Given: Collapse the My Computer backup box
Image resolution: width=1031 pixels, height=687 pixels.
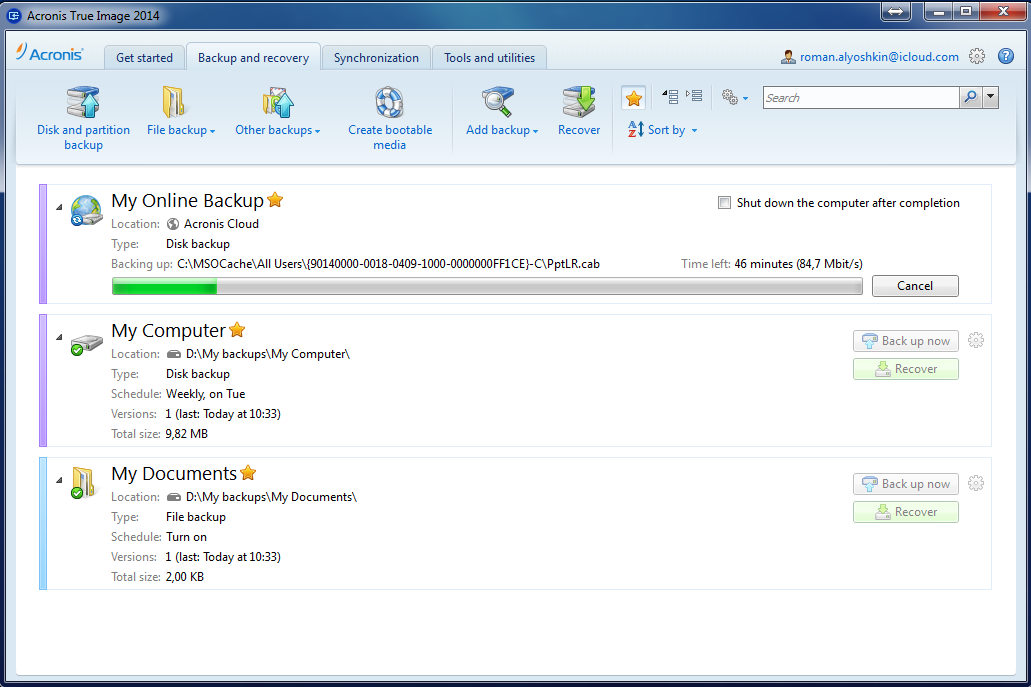Looking at the screenshot, I should click(x=59, y=337).
